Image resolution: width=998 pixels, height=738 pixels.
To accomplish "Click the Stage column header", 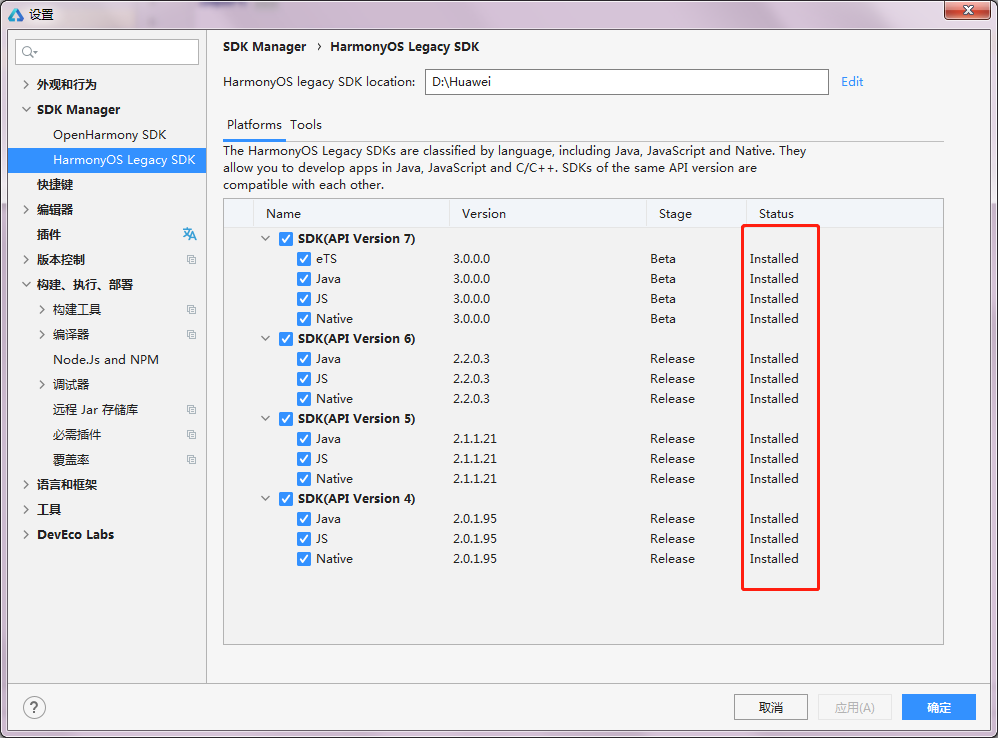I will click(696, 213).
